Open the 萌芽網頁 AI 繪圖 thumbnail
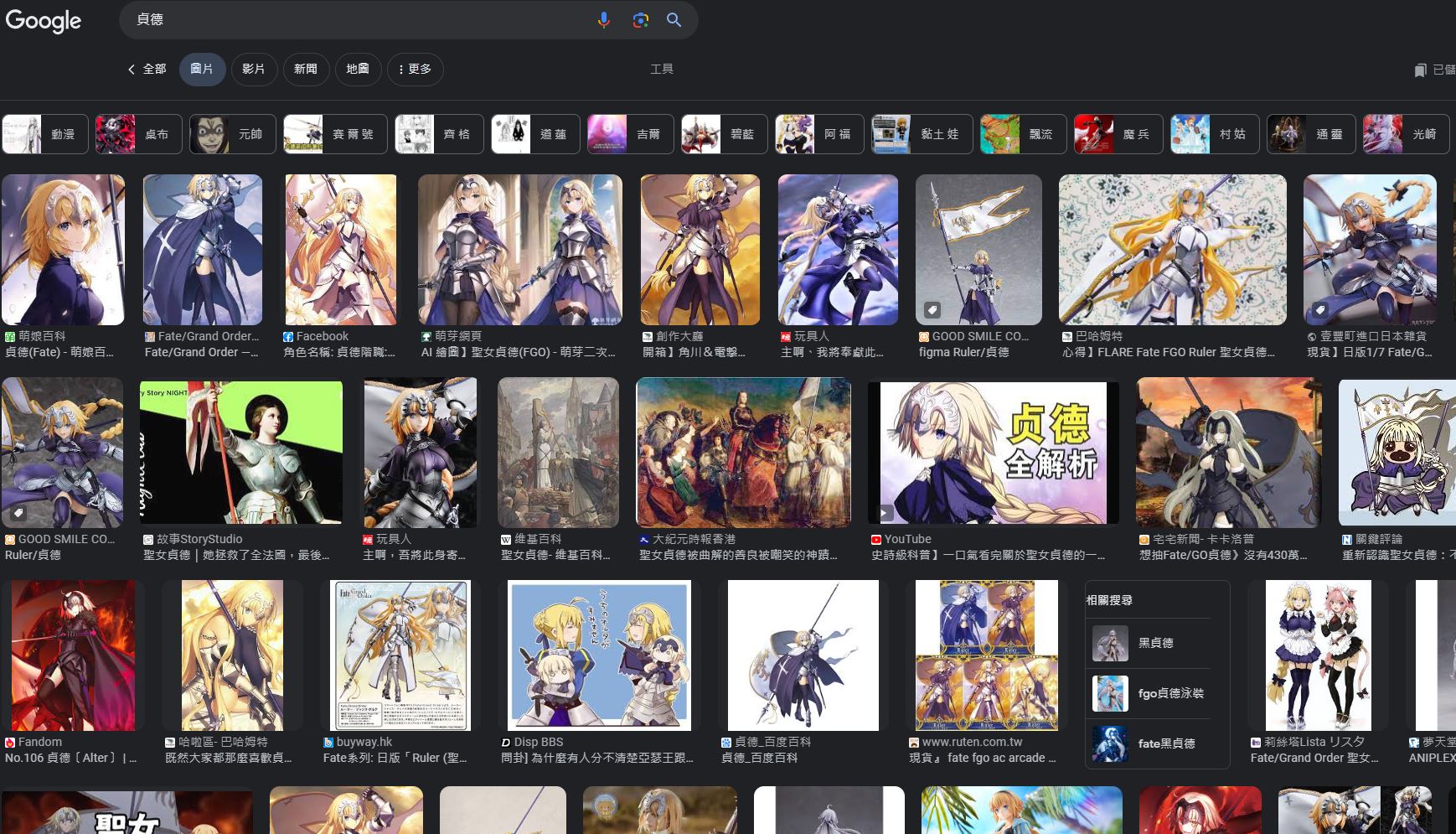The width and height of the screenshot is (1456, 834). [x=520, y=250]
